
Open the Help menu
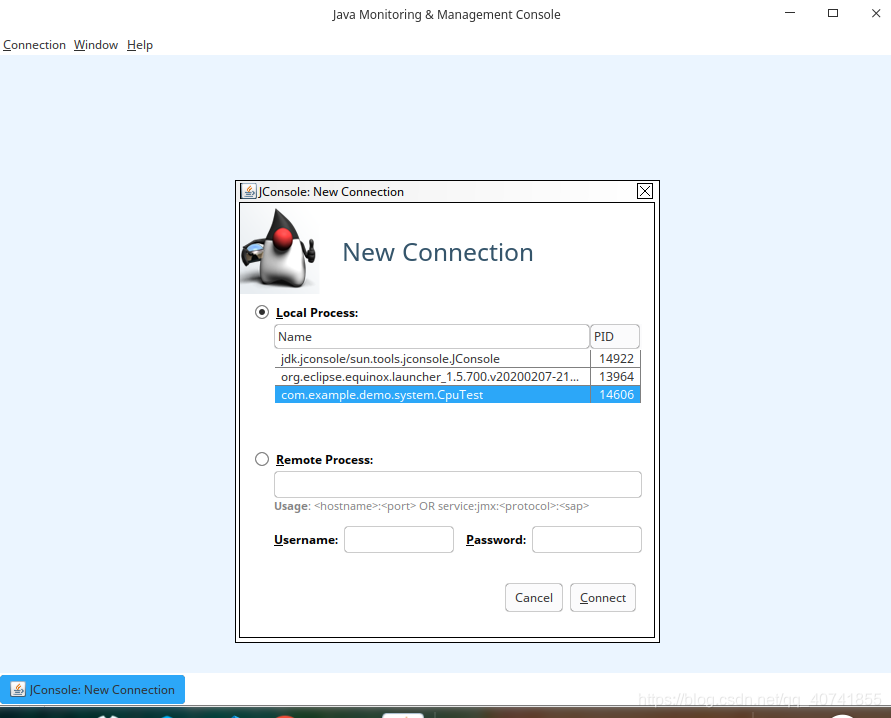coord(140,45)
